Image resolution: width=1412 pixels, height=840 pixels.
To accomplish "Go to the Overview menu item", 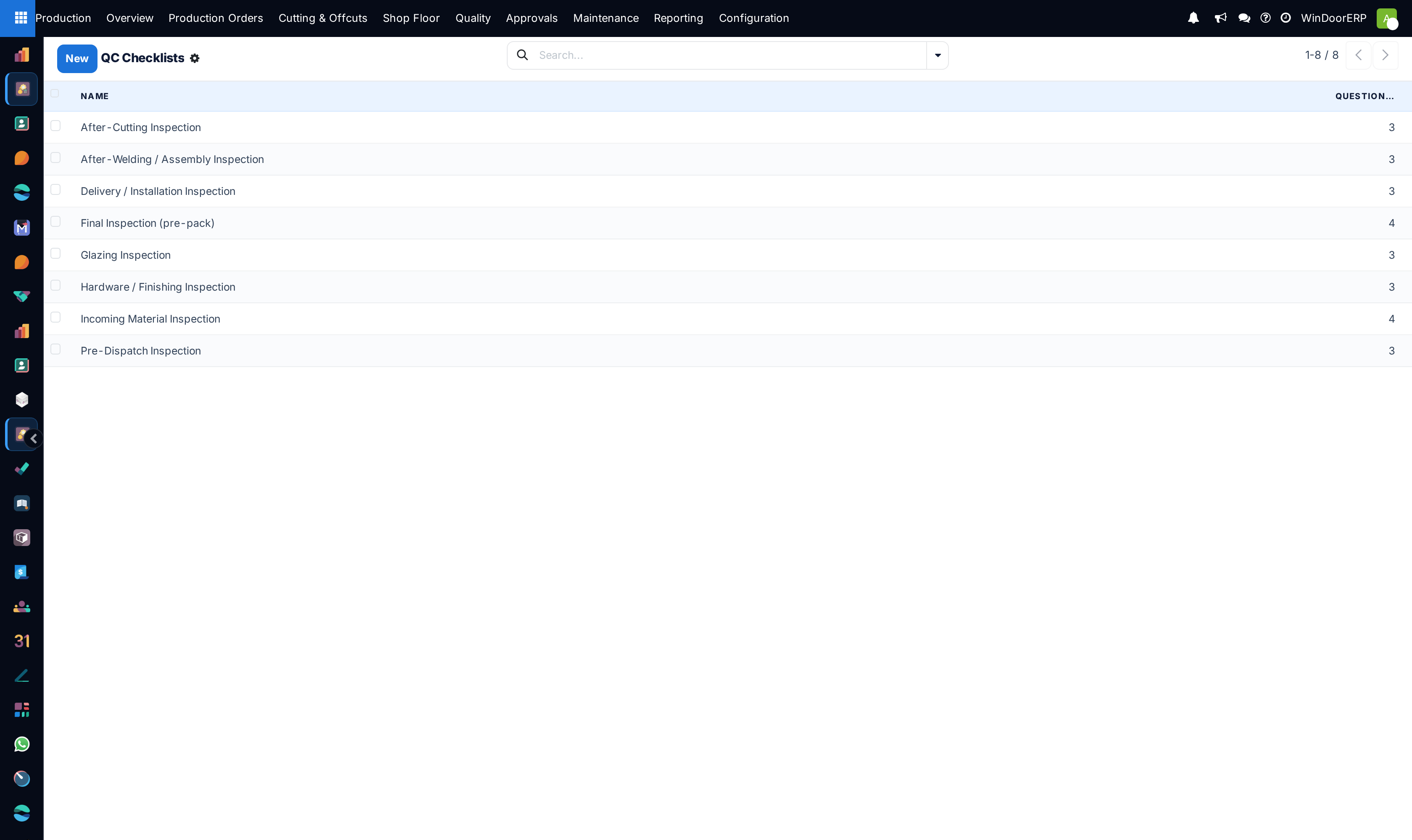I will click(130, 18).
